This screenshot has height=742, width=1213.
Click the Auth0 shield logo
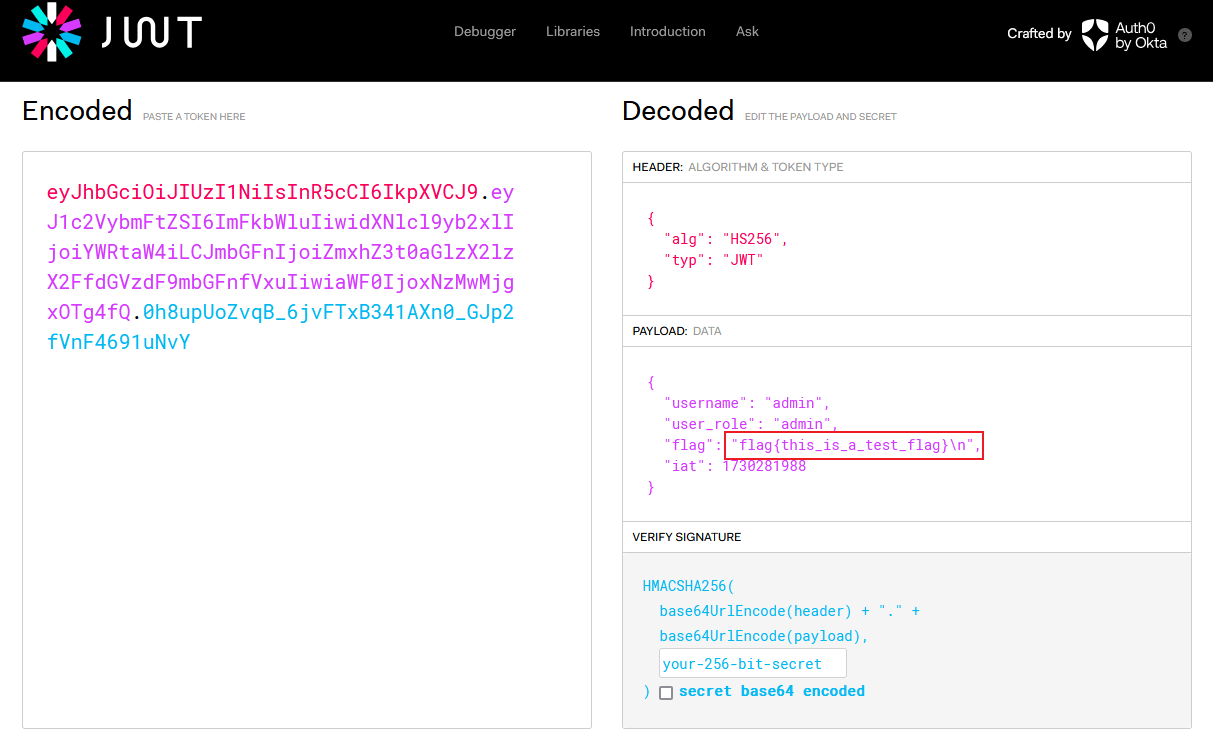click(x=1095, y=34)
